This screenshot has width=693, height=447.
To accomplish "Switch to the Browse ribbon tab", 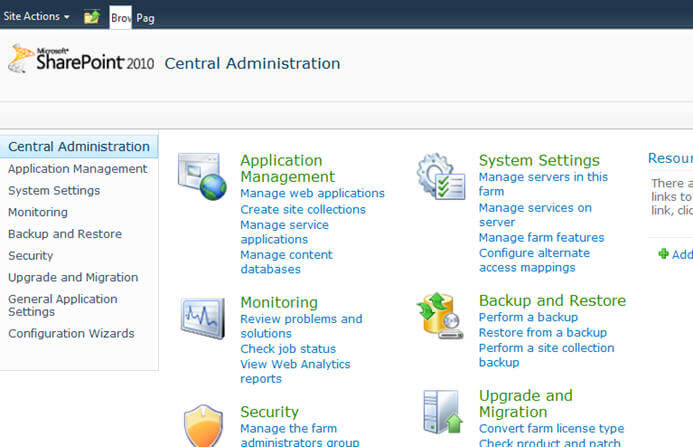I will point(121,18).
